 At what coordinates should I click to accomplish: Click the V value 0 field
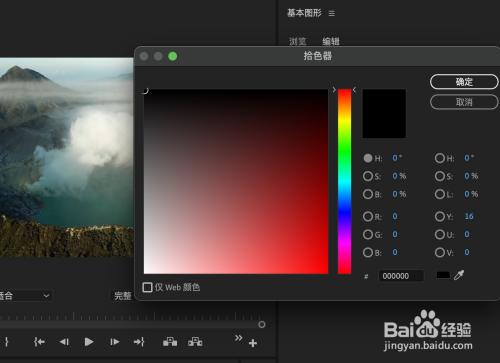(467, 252)
